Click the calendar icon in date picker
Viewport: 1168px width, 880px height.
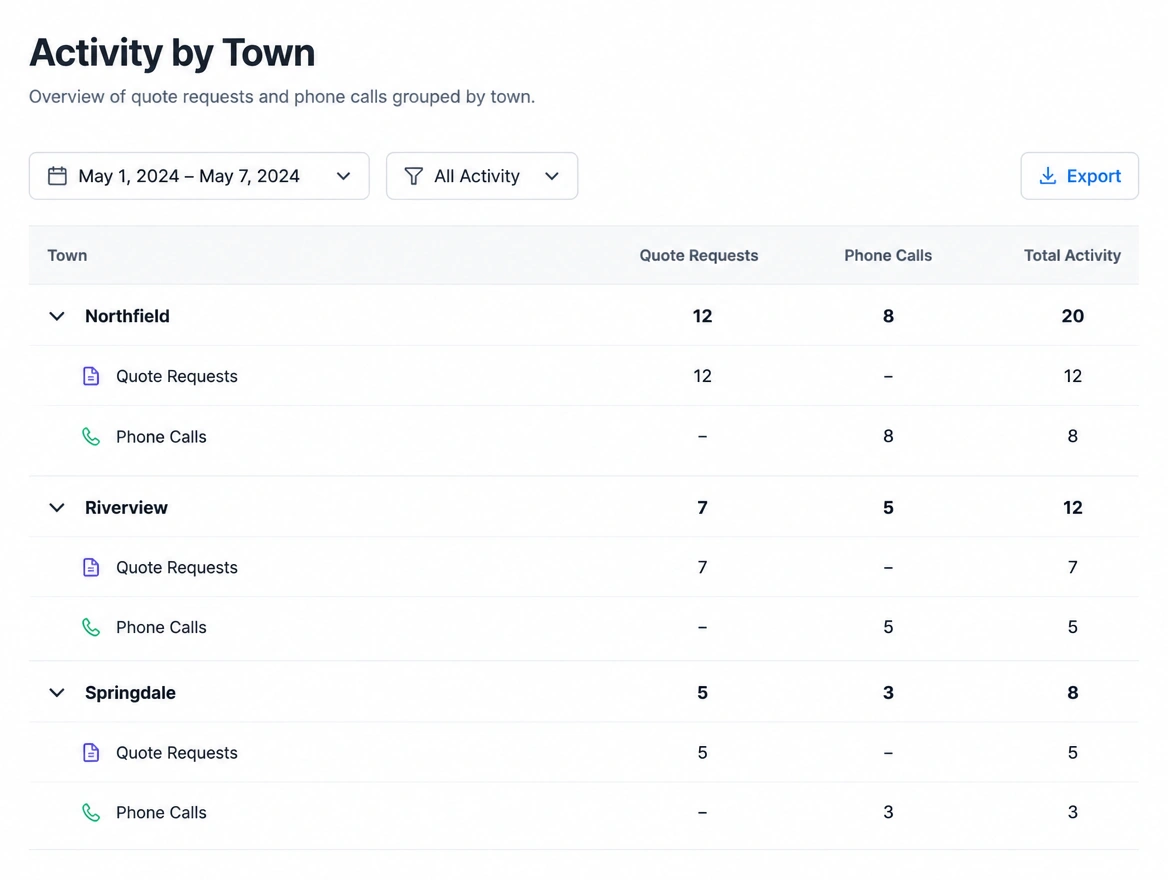[57, 176]
